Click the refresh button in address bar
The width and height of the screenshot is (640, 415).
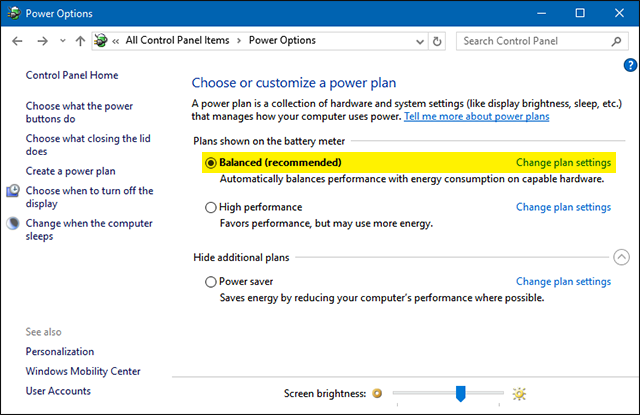coord(438,41)
